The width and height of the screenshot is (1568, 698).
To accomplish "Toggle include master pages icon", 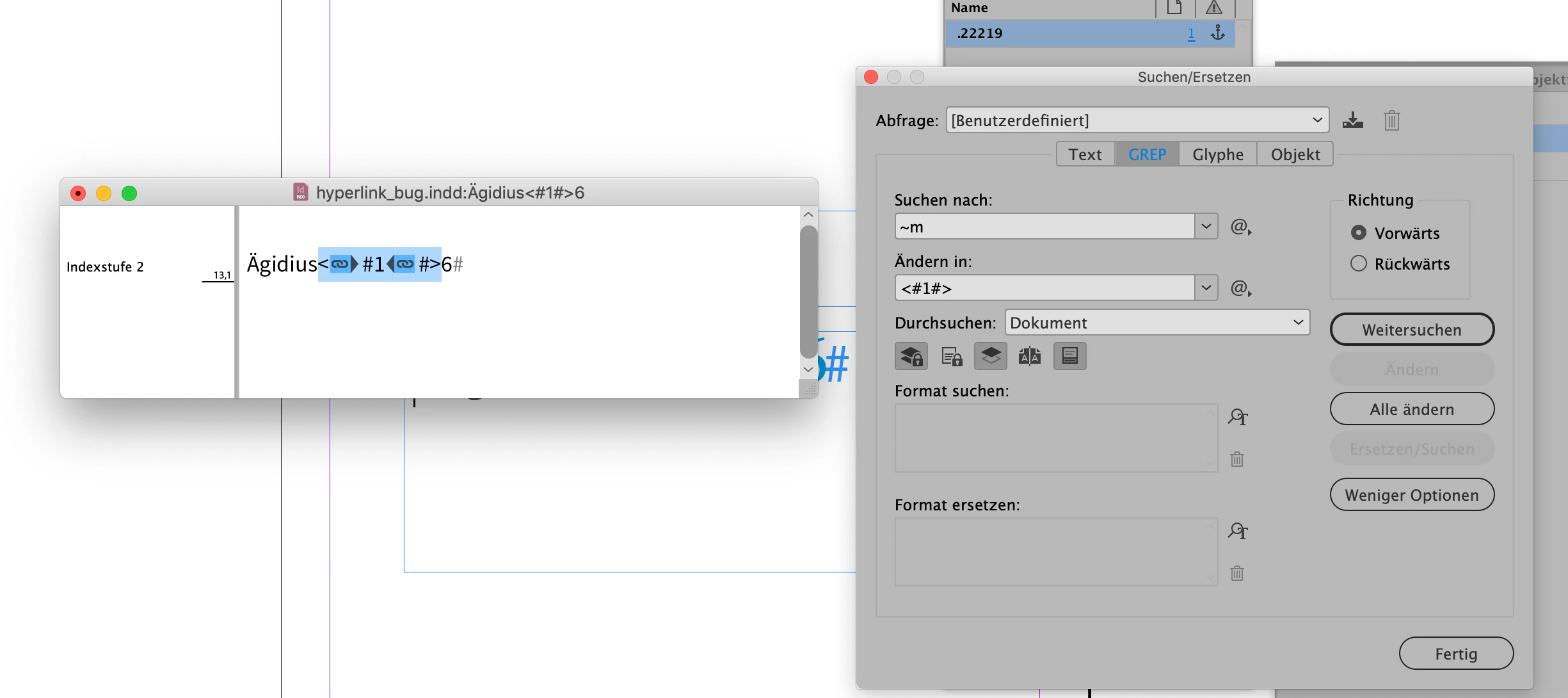I will pos(1030,356).
